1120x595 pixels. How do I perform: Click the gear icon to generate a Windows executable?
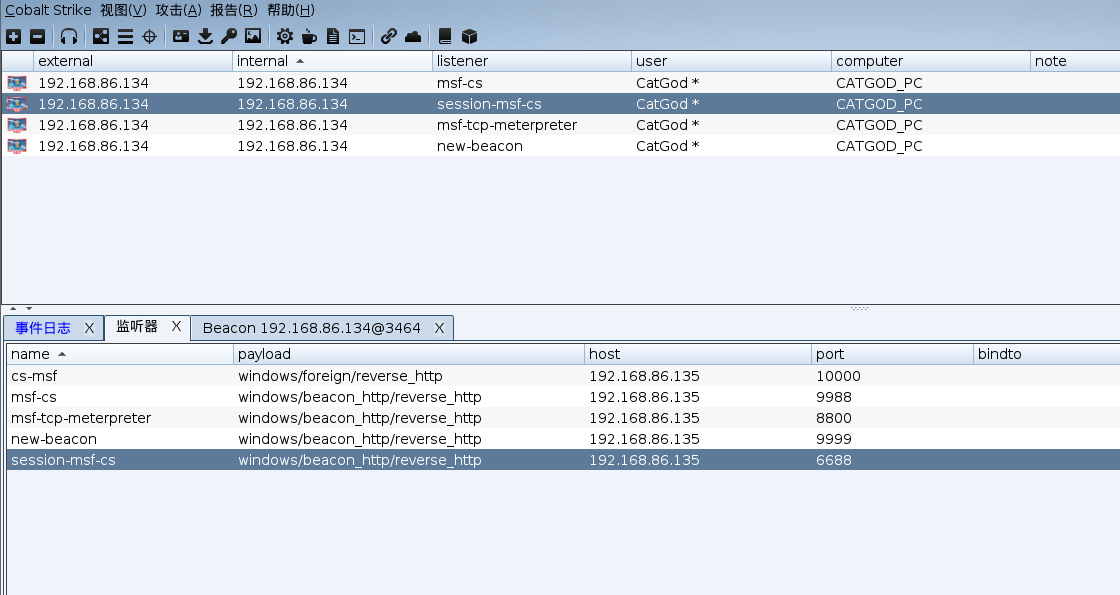point(285,36)
